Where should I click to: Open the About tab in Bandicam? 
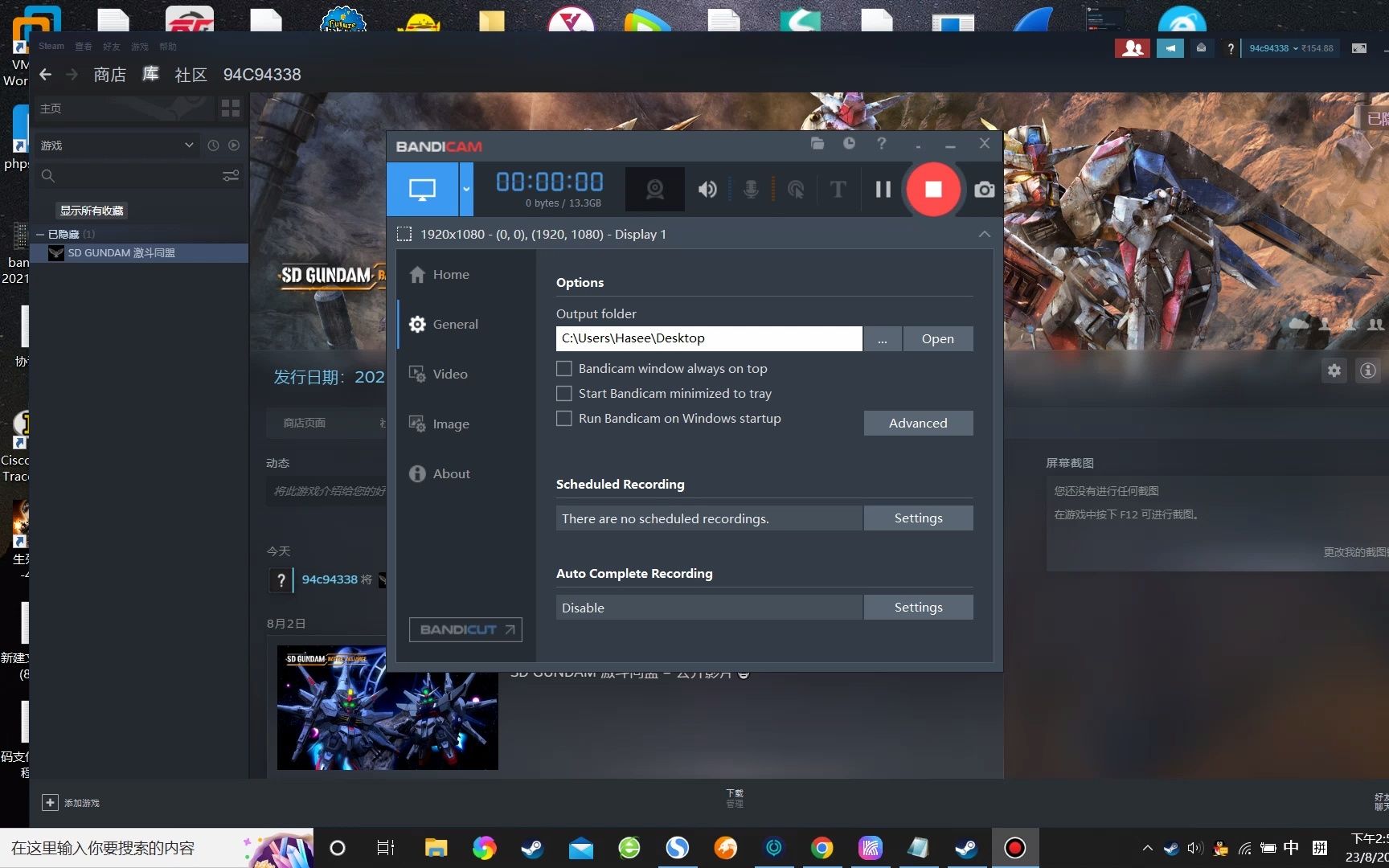[452, 474]
